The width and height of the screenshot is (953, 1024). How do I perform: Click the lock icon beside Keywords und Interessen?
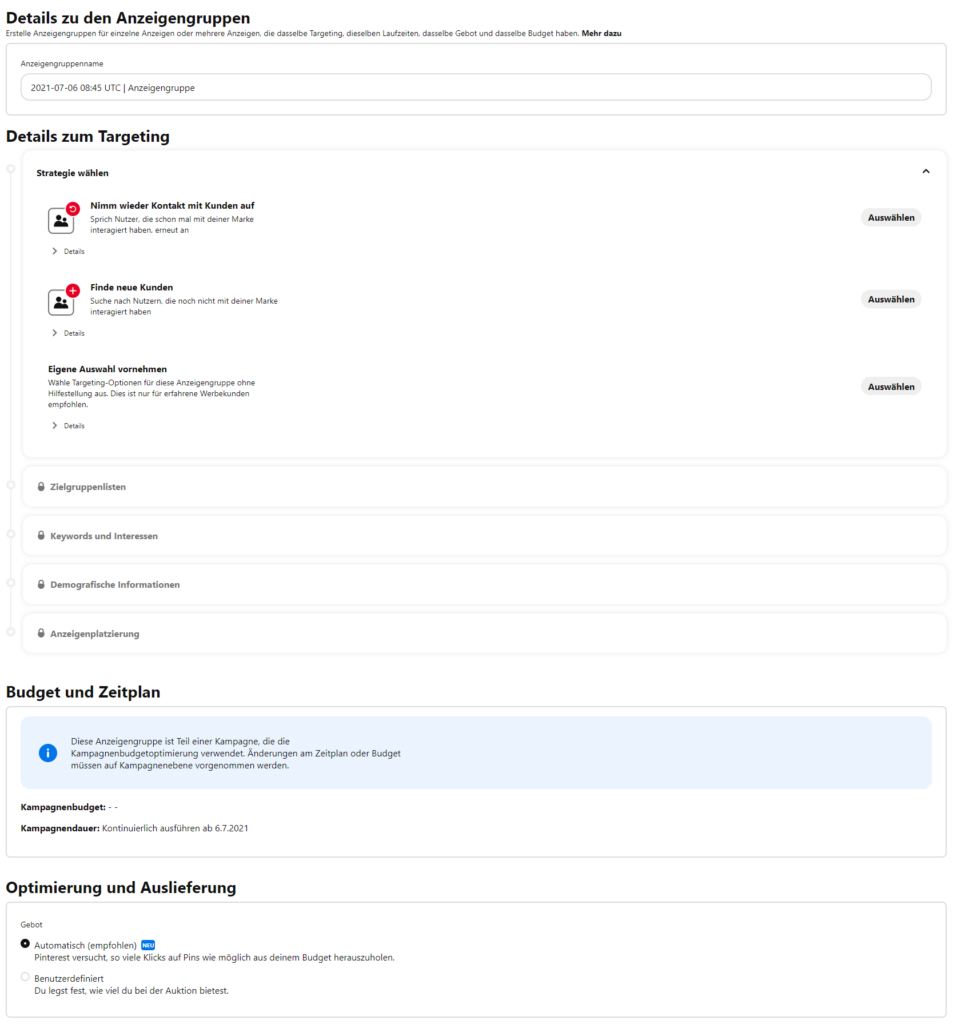41,536
